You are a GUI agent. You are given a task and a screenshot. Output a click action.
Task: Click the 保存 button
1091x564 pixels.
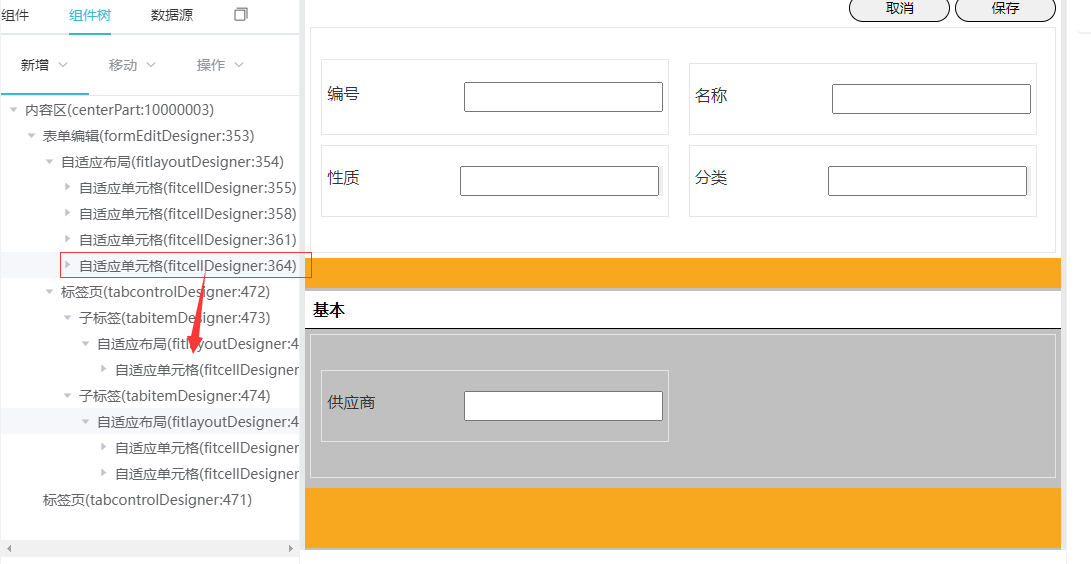click(x=1005, y=8)
